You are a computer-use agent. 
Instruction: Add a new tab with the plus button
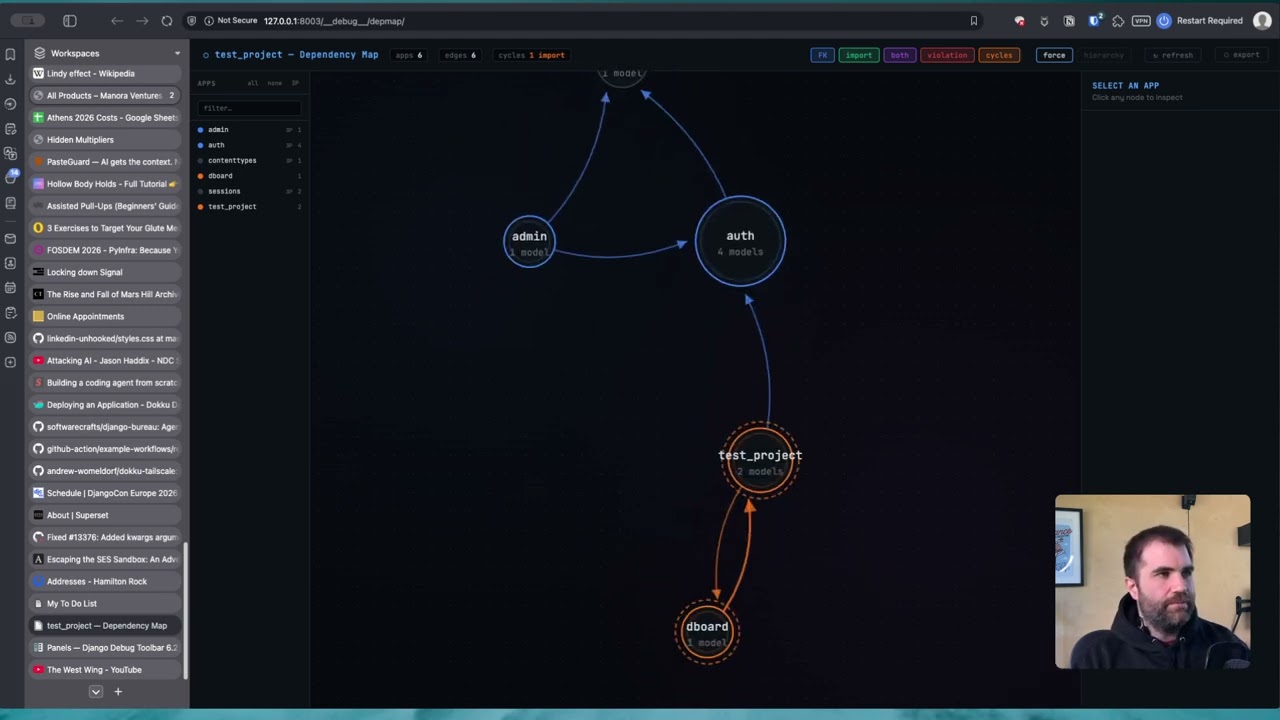tap(118, 691)
